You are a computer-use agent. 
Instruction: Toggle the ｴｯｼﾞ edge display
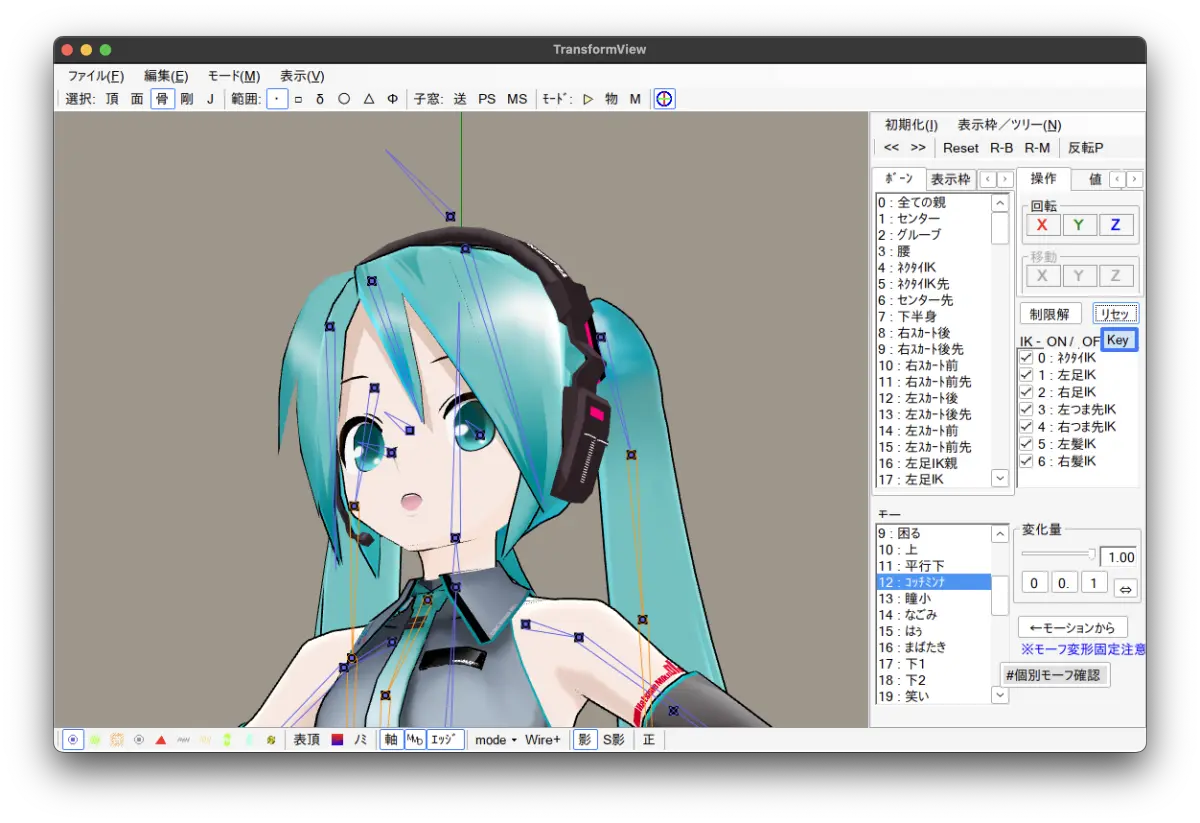pos(446,740)
